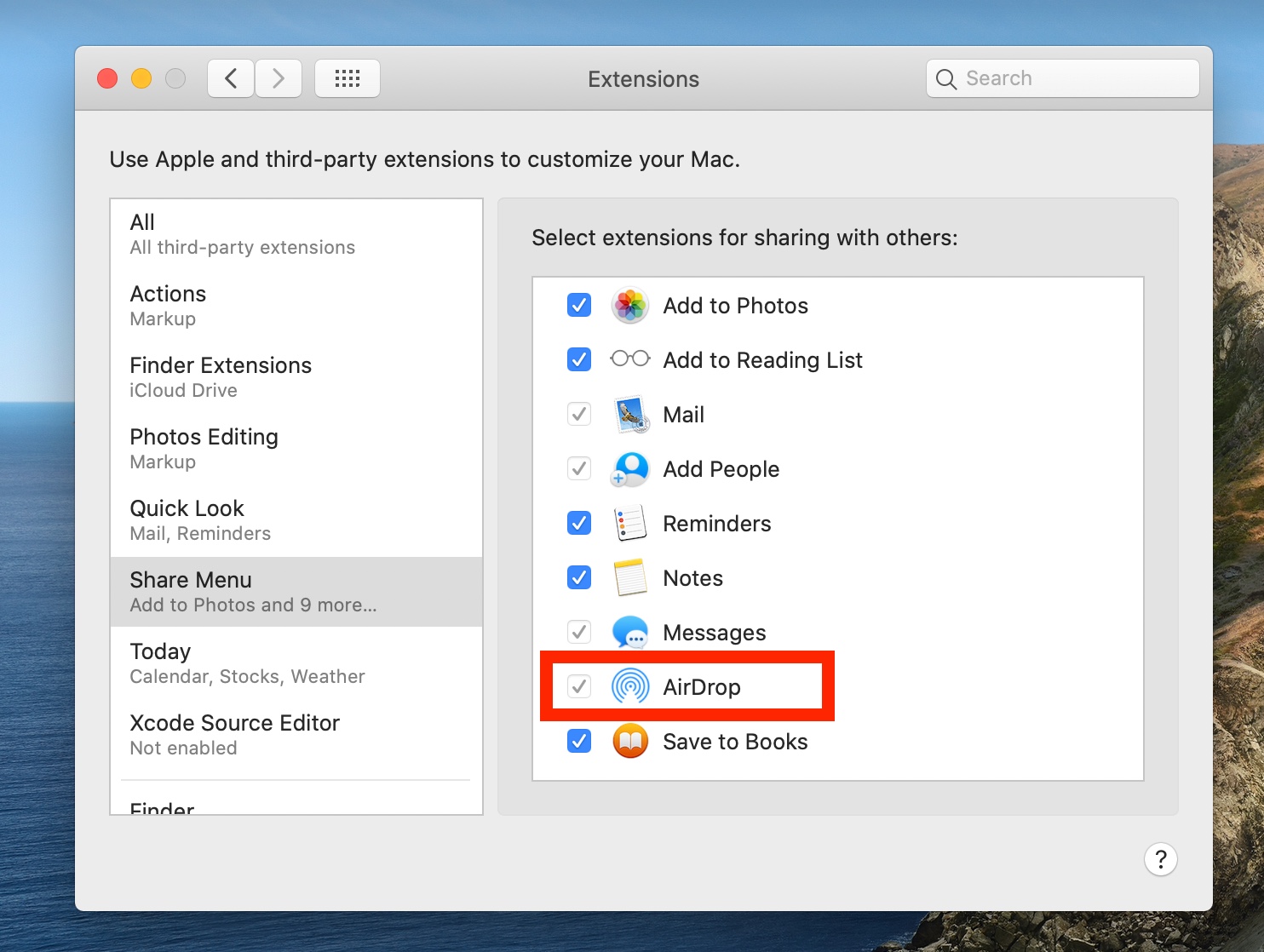Go back with the left chevron
This screenshot has width=1264, height=952.
(x=231, y=79)
